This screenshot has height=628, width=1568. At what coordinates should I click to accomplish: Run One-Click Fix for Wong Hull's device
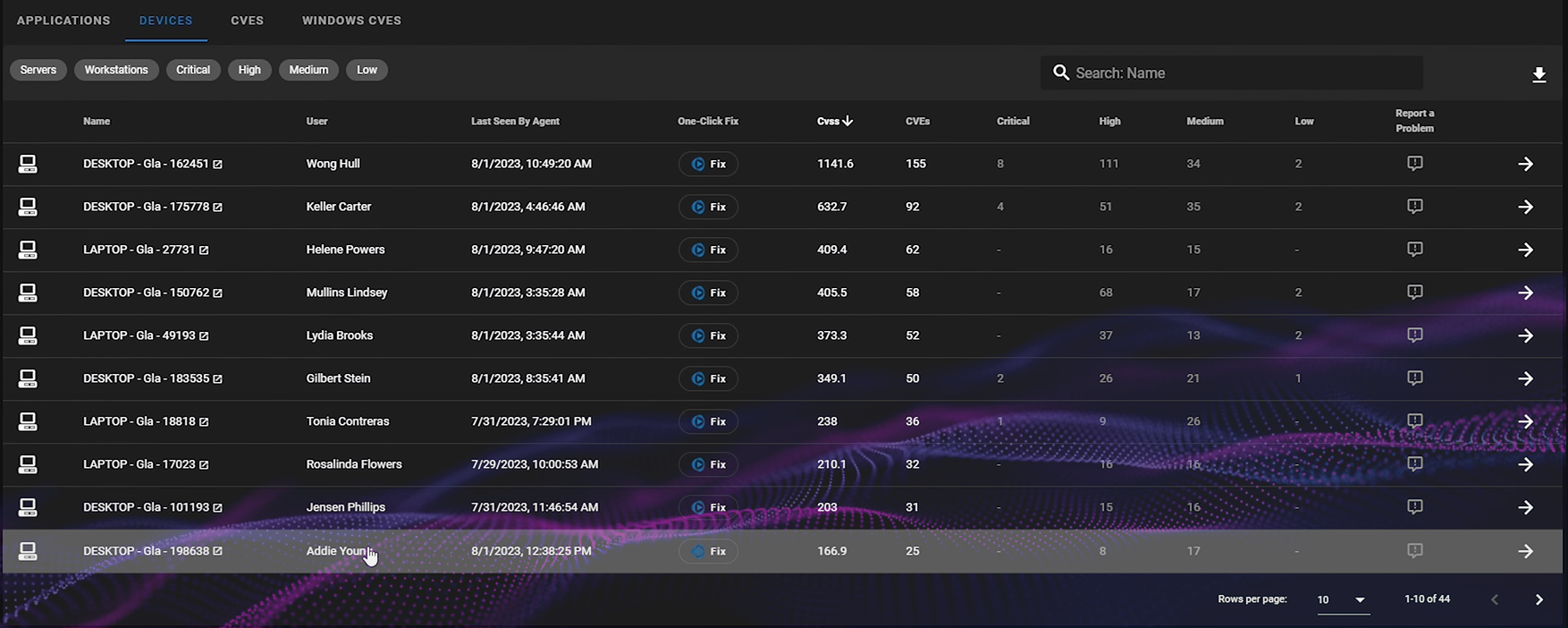click(708, 165)
